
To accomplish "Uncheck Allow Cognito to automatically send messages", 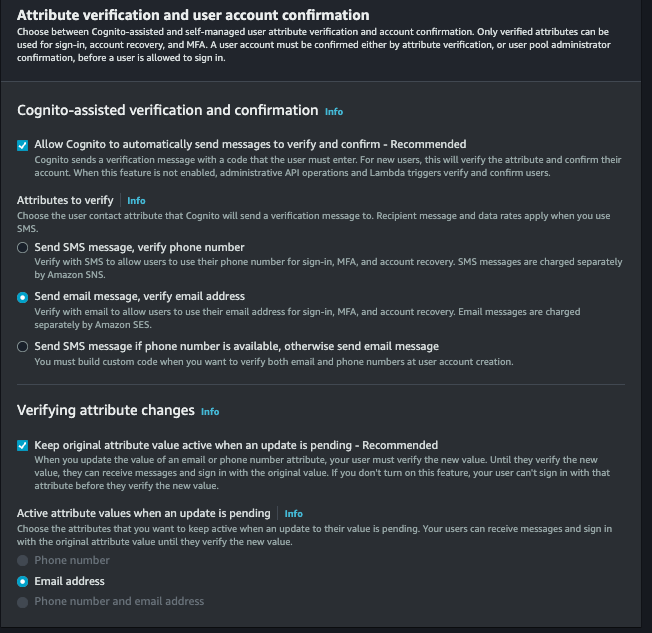I will click(22, 145).
